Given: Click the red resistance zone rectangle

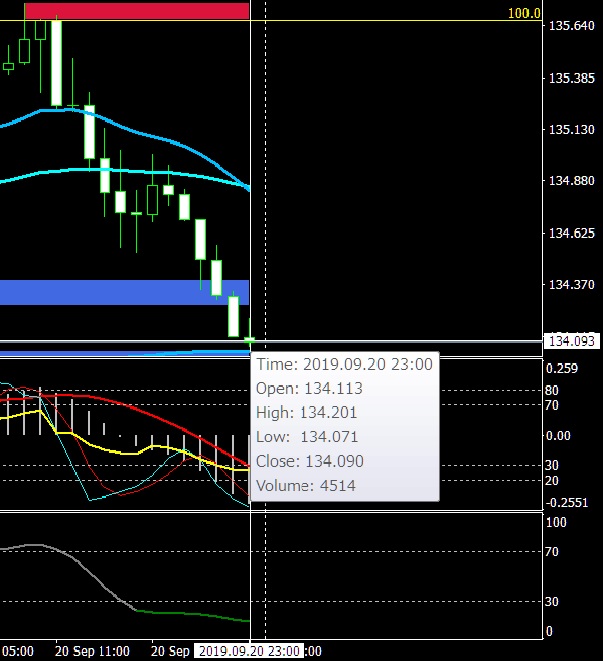Looking at the screenshot, I should point(136,11).
